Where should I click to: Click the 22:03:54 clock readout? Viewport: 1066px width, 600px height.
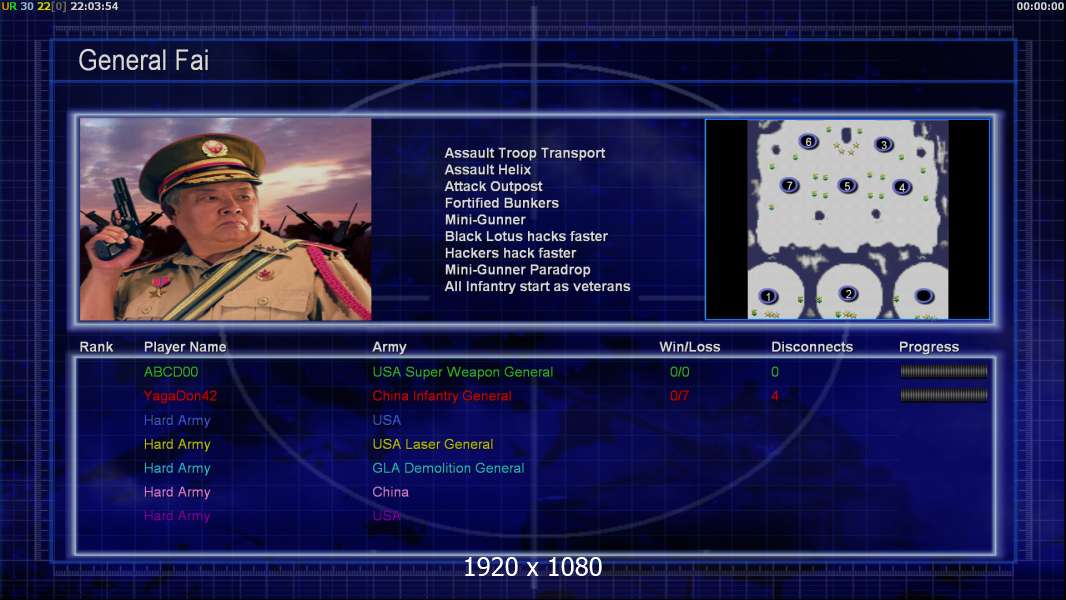pyautogui.click(x=94, y=6)
